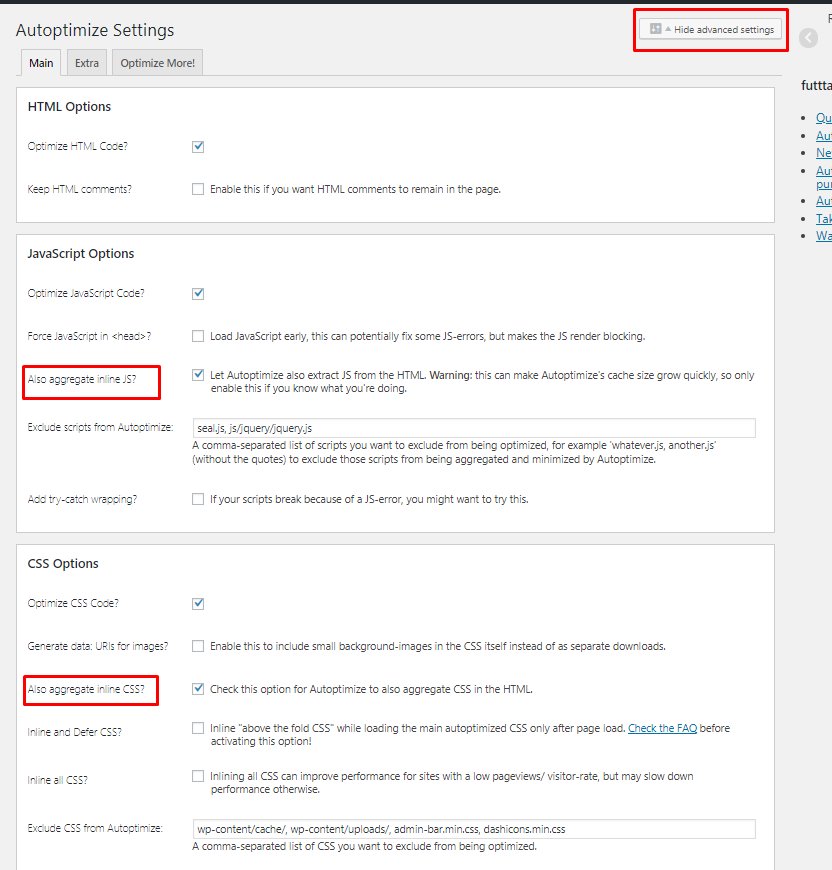This screenshot has width=832, height=870.
Task: Click the Add try-catch wrapping? label
Action: tap(82, 500)
